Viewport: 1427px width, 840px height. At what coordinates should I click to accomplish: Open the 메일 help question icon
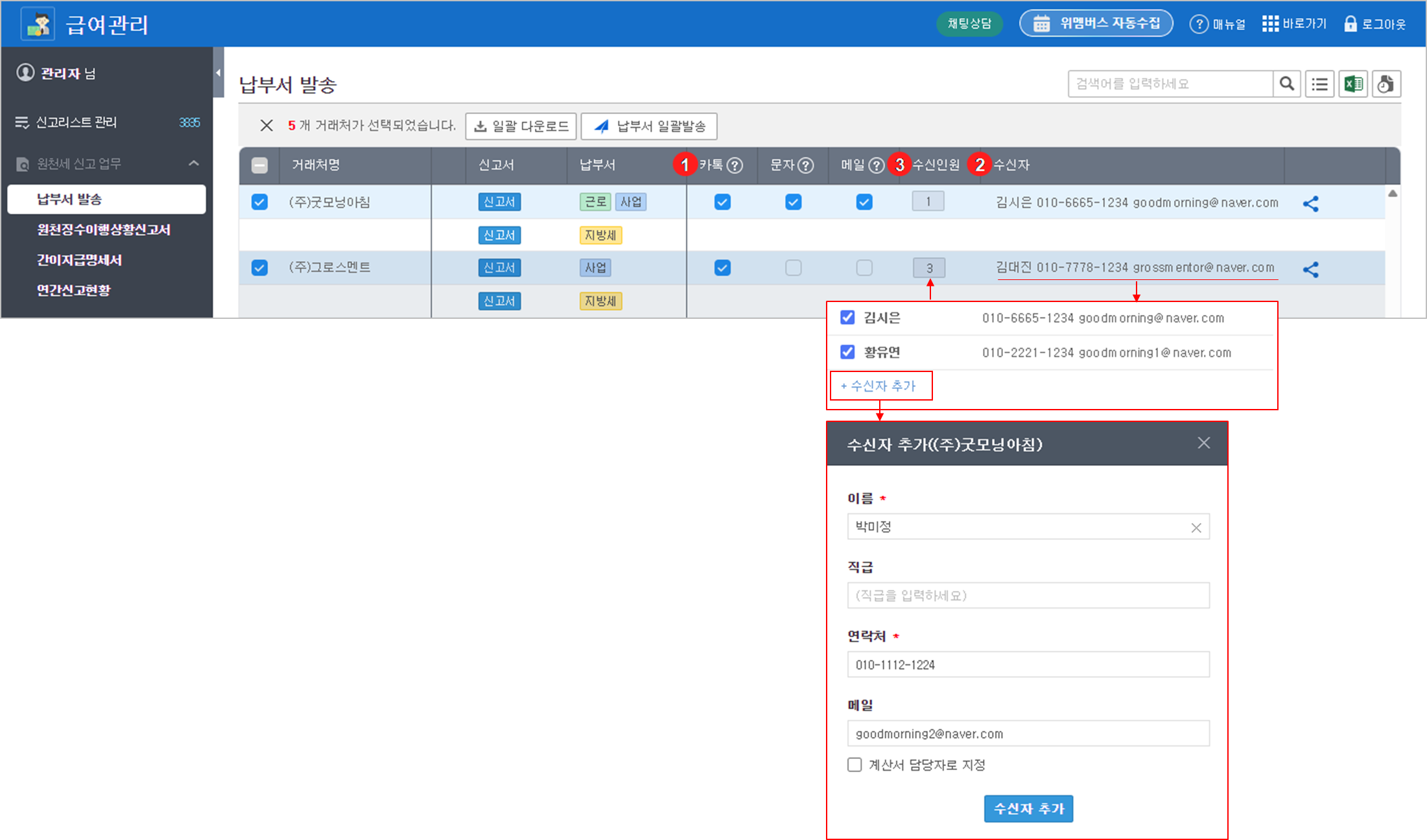[876, 165]
